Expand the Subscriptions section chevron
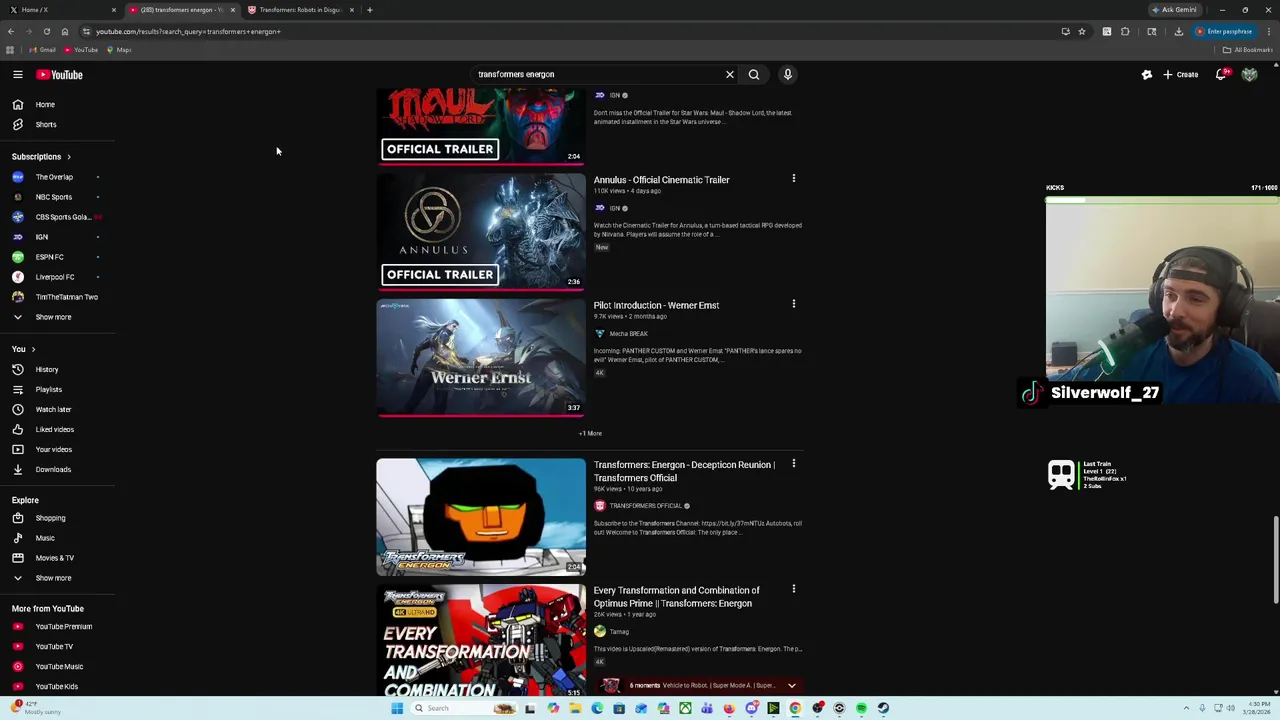The image size is (1280, 720). click(69, 157)
